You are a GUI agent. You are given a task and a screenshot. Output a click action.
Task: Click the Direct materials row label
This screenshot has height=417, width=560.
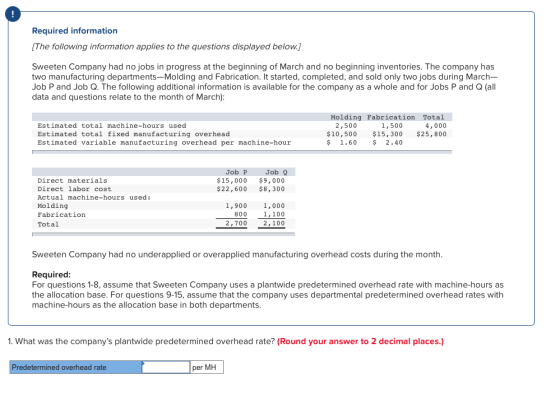coord(72,181)
